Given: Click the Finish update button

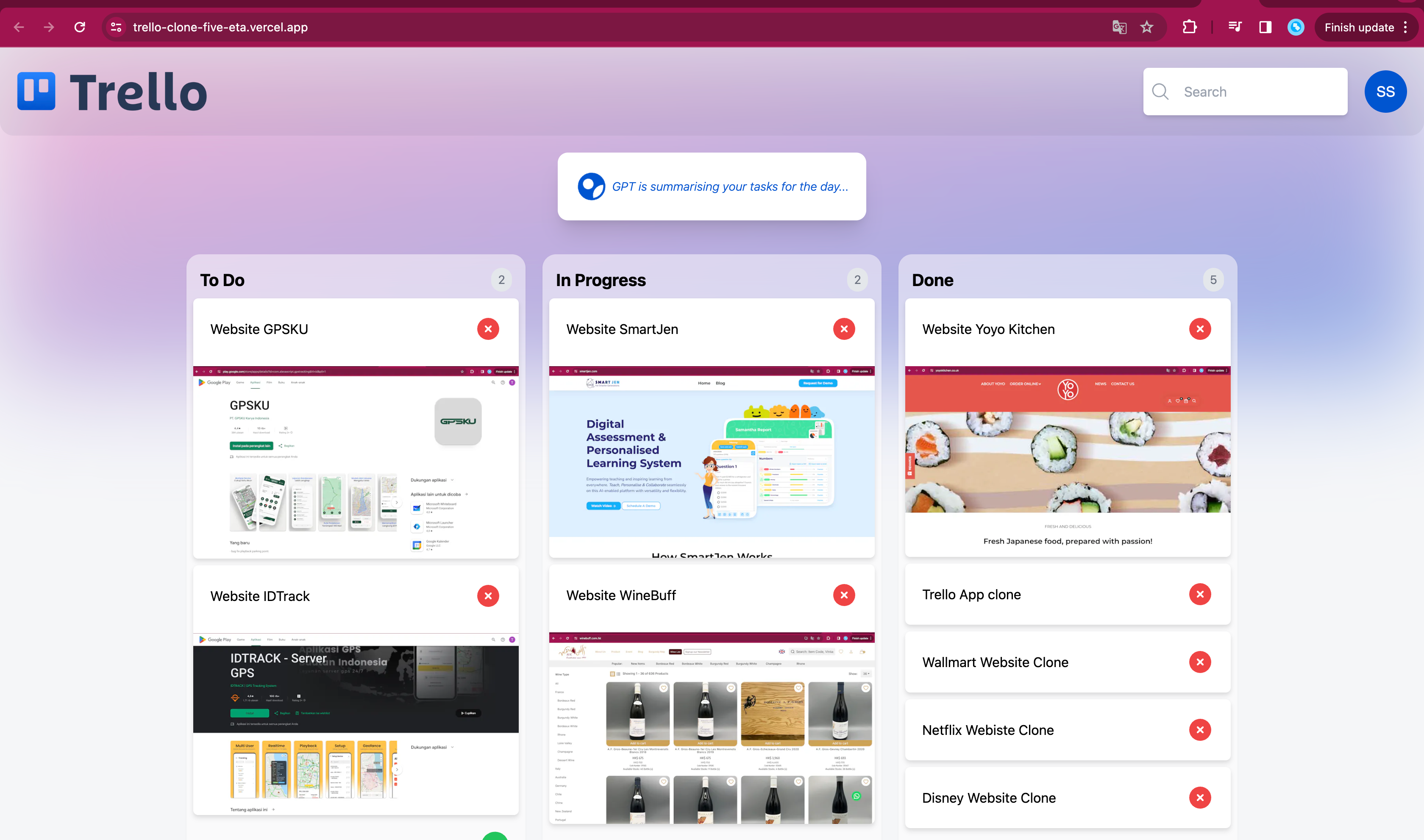Looking at the screenshot, I should click(1359, 27).
